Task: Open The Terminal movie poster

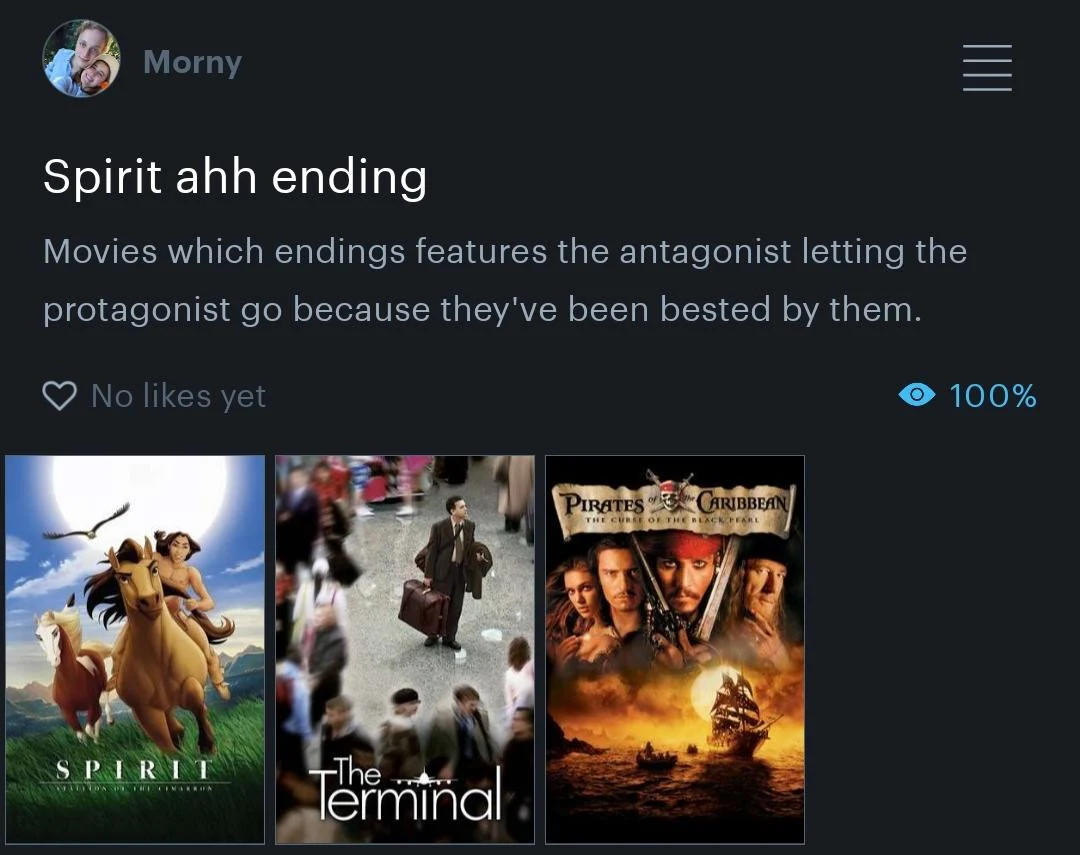Action: (405, 649)
